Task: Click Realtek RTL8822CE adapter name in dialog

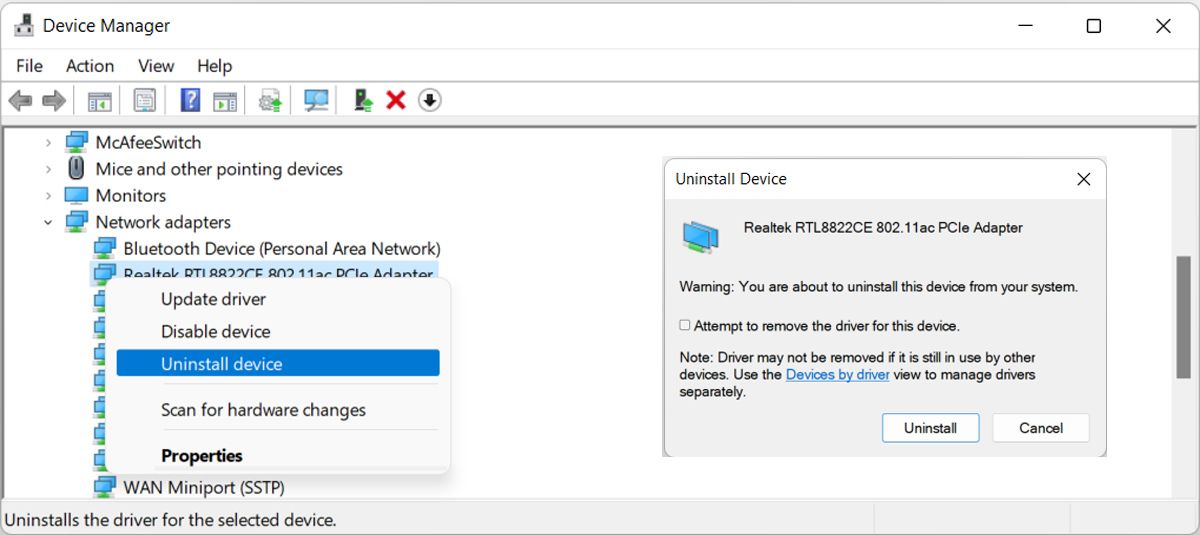Action: tap(883, 228)
